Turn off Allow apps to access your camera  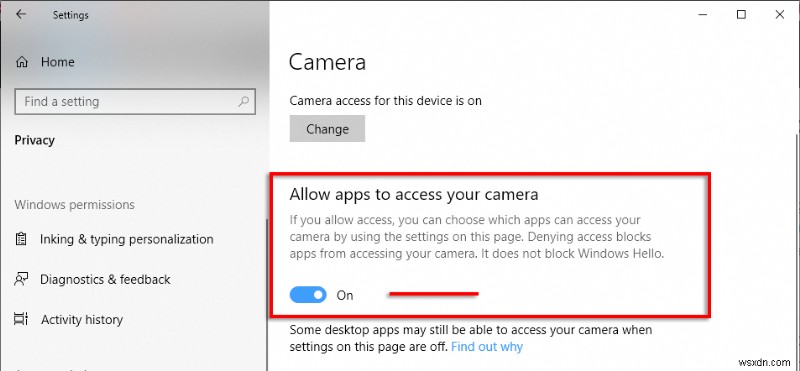[x=308, y=295]
